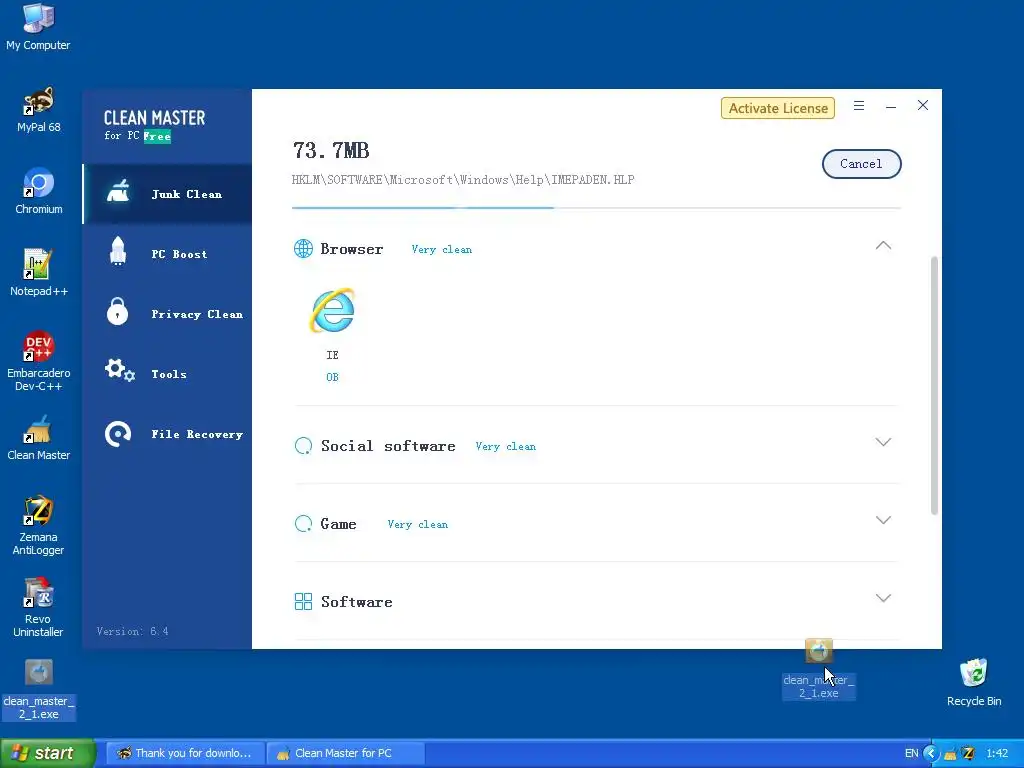The width and height of the screenshot is (1024, 768).
Task: Click the Activate License button
Action: pyautogui.click(x=778, y=108)
